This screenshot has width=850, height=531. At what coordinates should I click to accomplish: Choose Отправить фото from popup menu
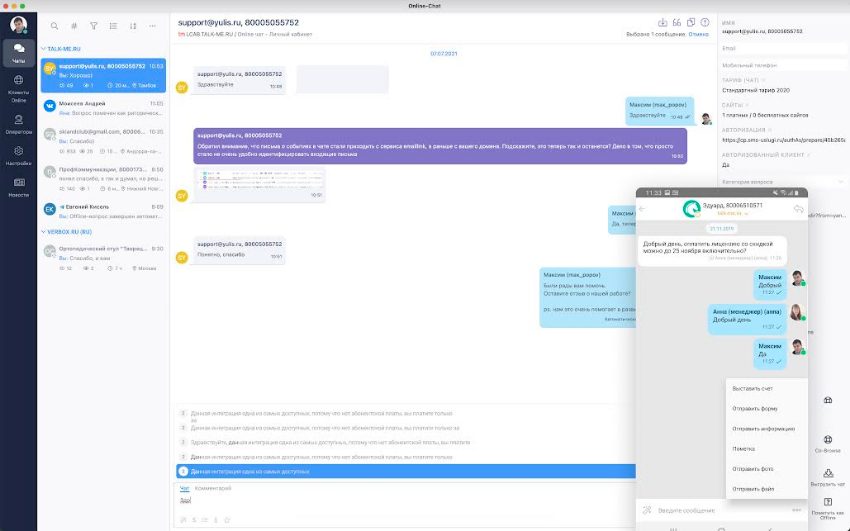click(x=767, y=469)
